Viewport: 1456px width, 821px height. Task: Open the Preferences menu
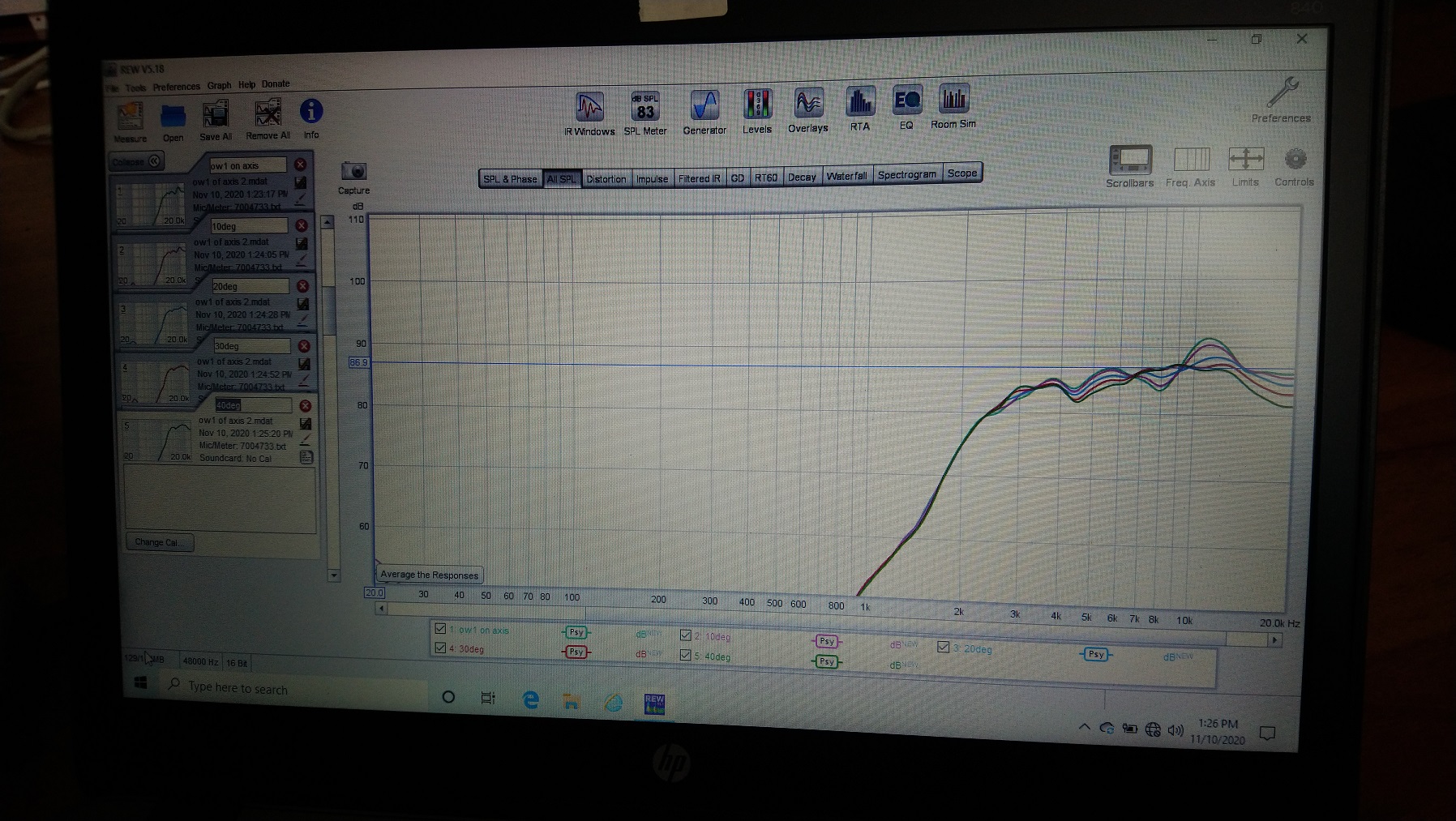pyautogui.click(x=176, y=87)
